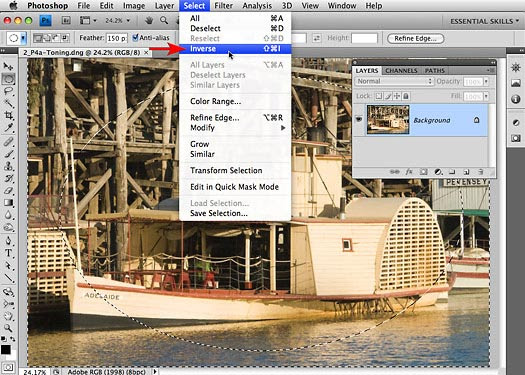Reset default foreground and background colors
The height and width of the screenshot is (375, 525).
point(3,339)
